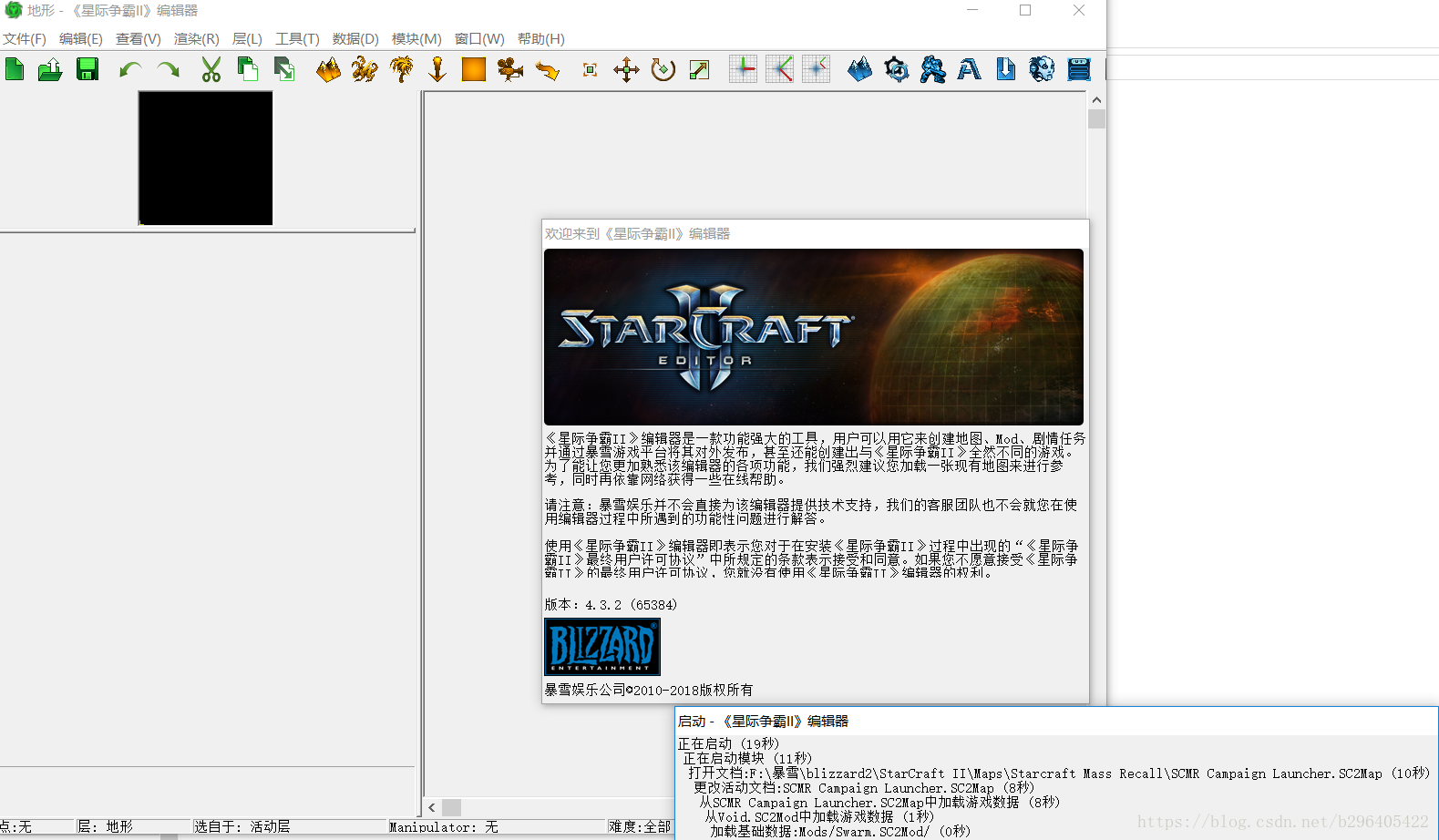Cut selection with scissors icon
Screen dimensions: 1439x840
[211, 69]
